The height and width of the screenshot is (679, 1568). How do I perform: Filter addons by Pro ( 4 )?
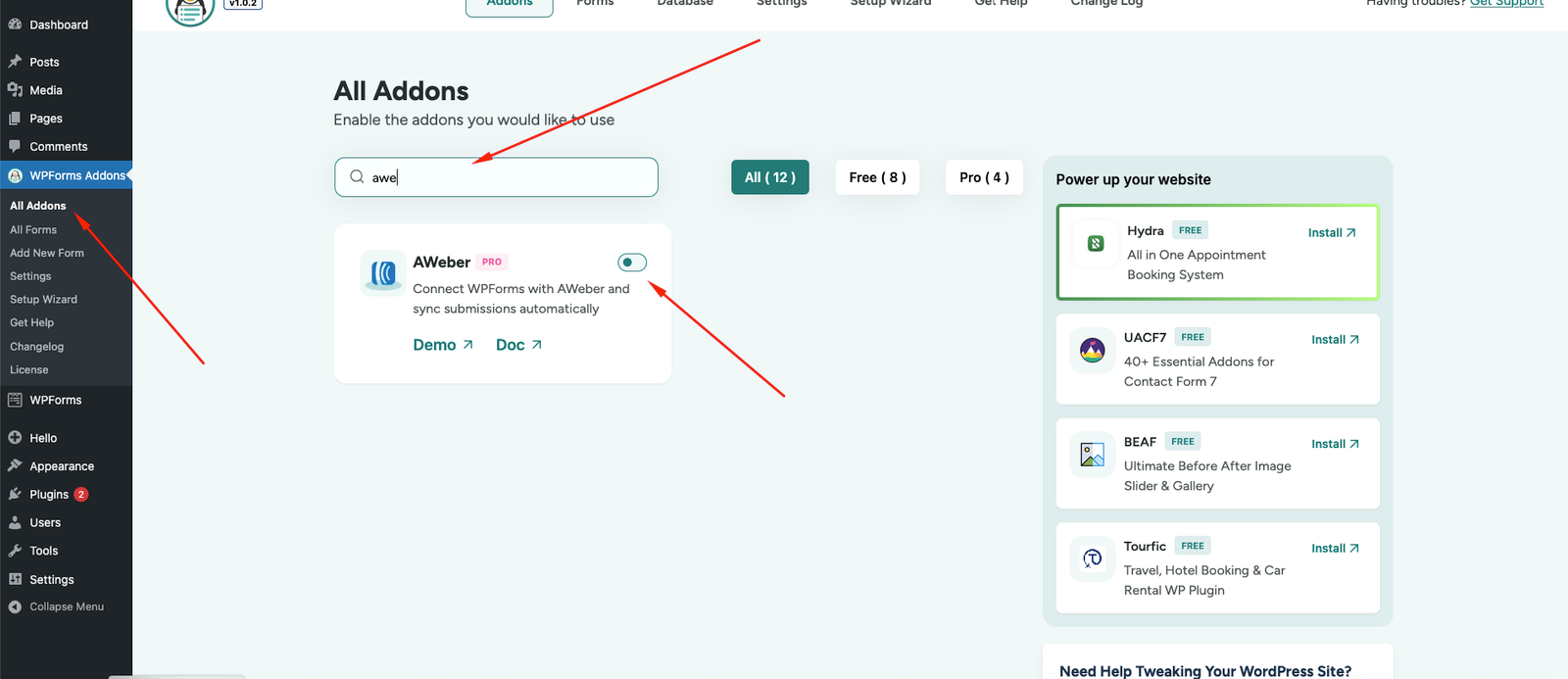coord(984,177)
